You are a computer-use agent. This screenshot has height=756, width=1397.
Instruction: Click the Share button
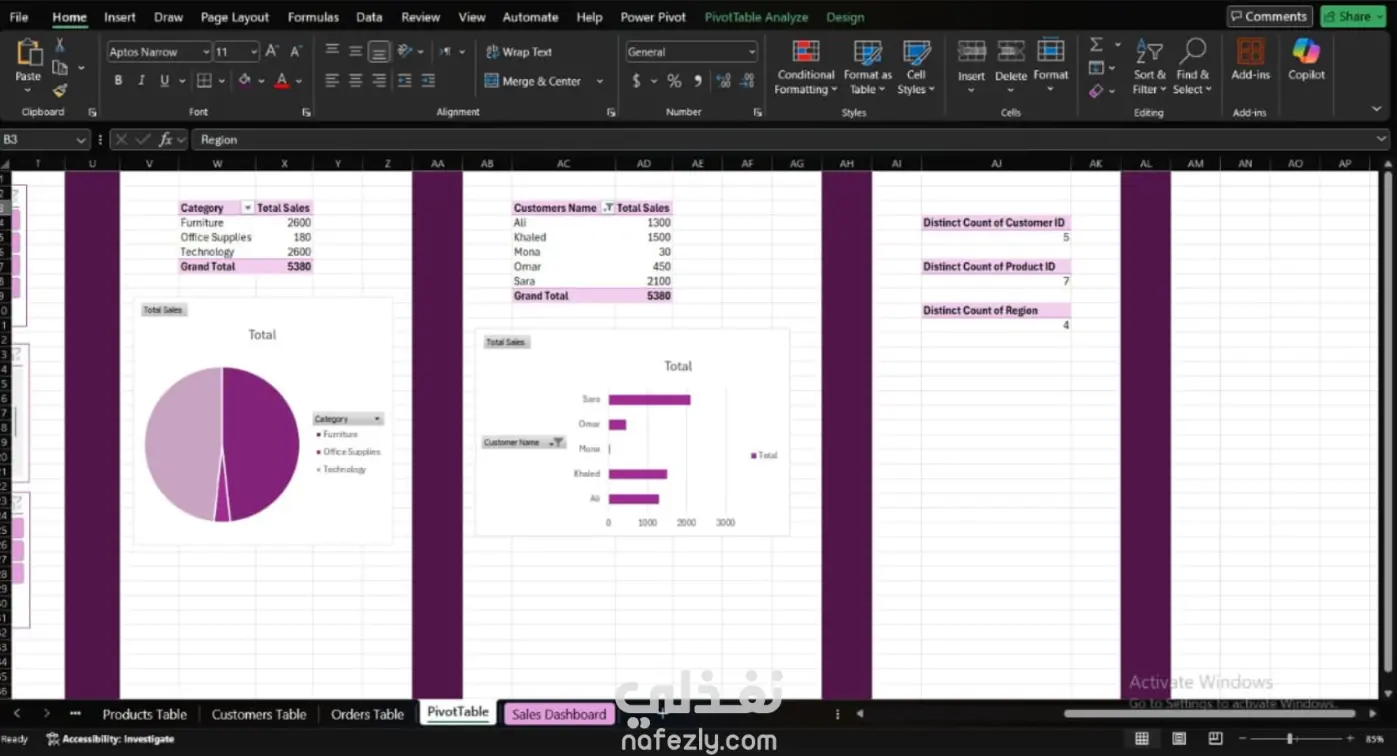[x=1354, y=17]
